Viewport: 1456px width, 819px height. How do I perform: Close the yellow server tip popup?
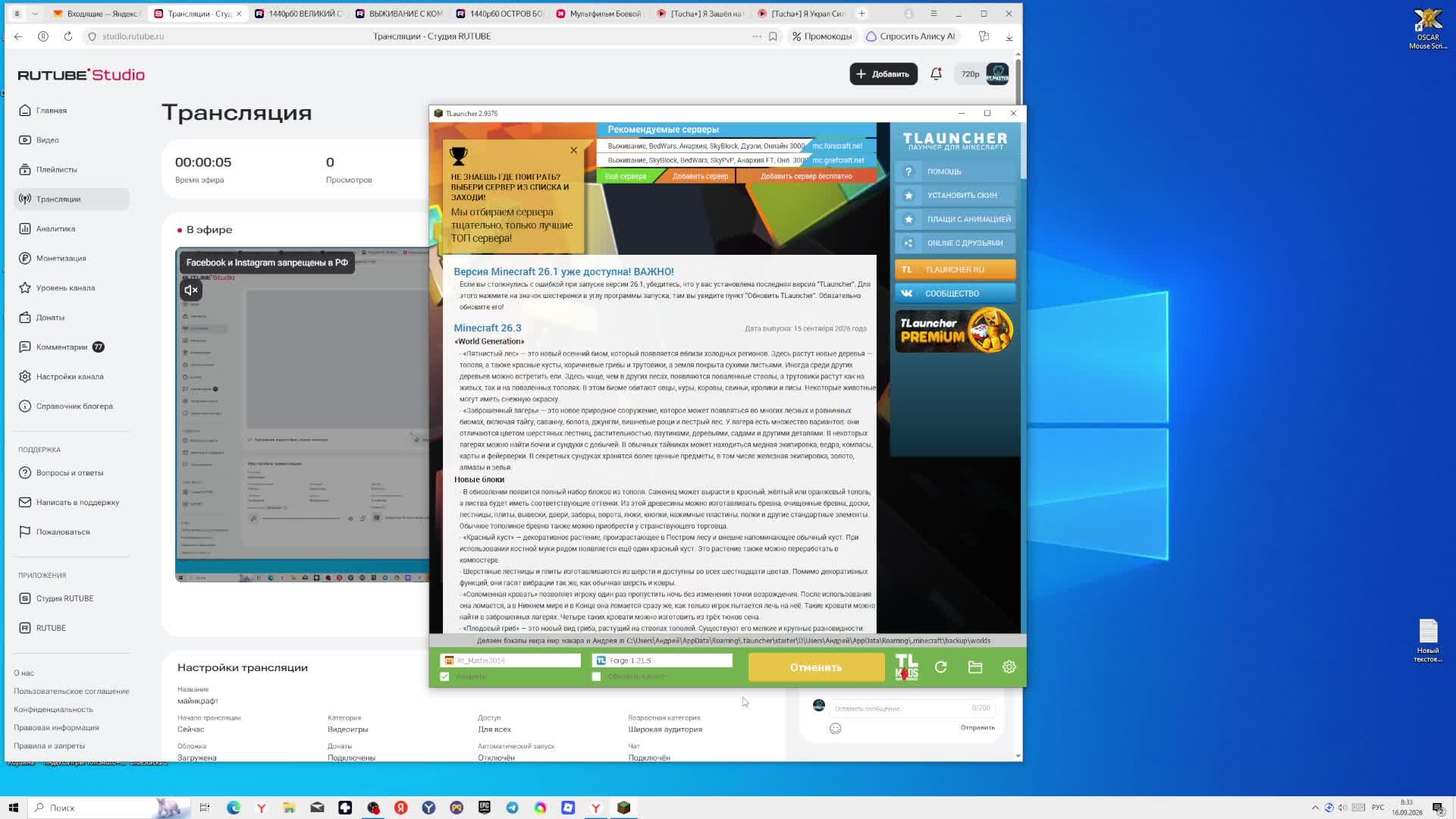[x=573, y=150]
